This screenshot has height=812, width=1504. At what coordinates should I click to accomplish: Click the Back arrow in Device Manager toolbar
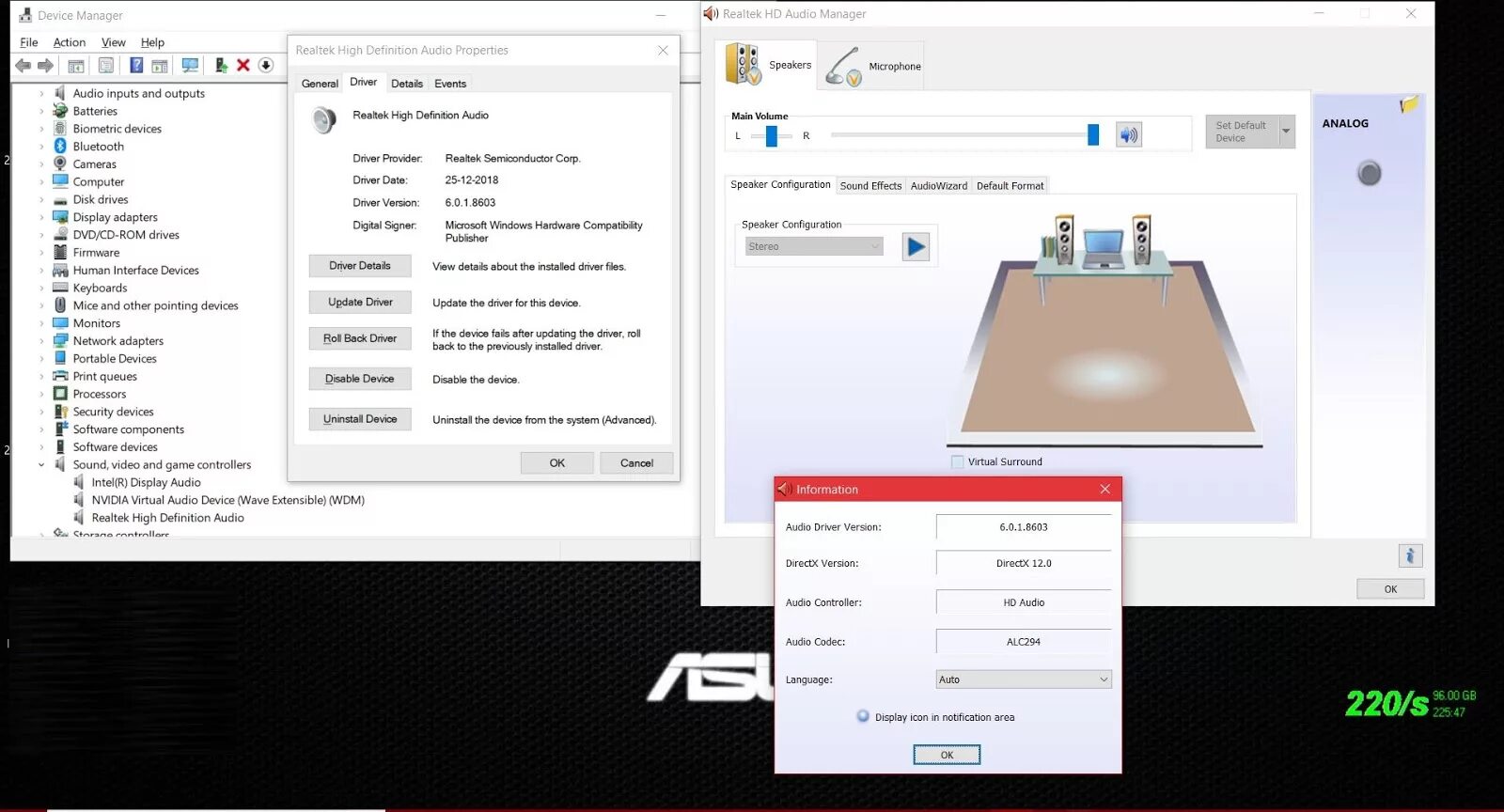coord(23,66)
